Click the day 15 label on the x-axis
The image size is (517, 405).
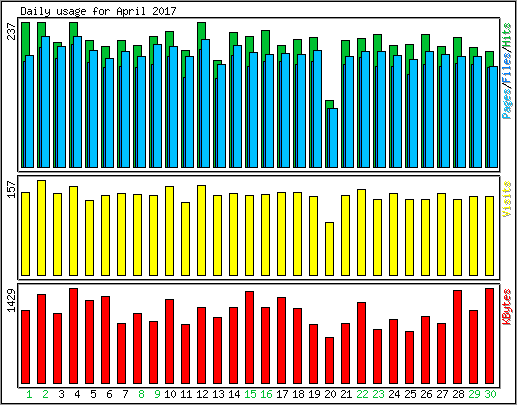pos(250,394)
